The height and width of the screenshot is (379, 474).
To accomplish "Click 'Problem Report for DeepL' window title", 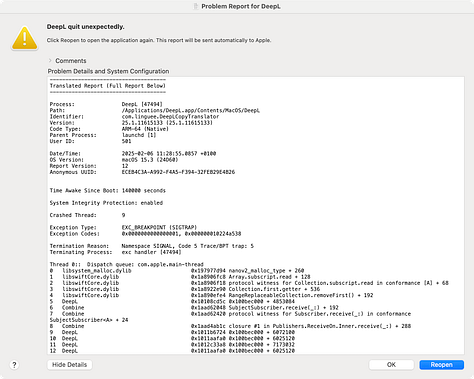I will tap(241, 6).
